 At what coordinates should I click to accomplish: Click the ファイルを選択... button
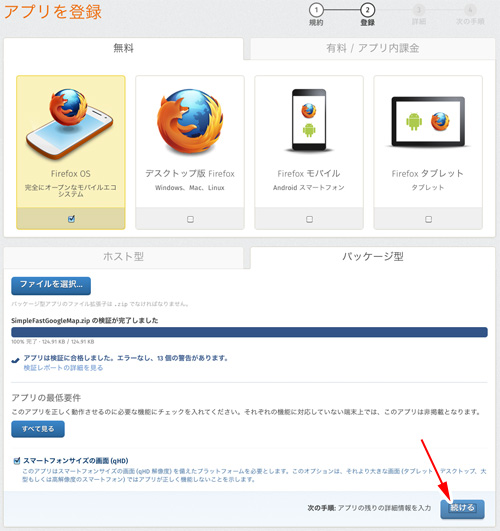pos(51,285)
